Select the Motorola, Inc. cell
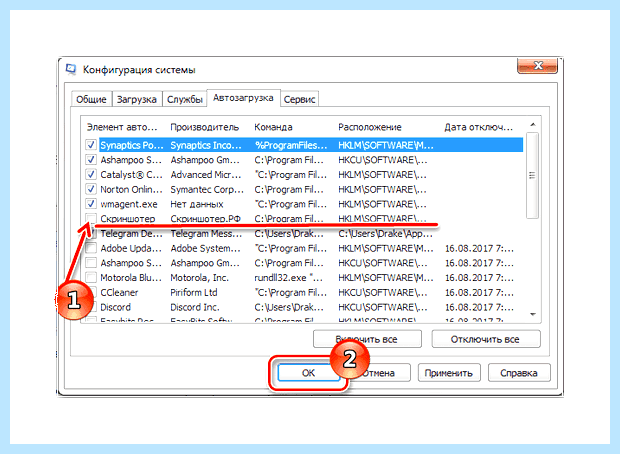The image size is (620, 454). pos(200,278)
